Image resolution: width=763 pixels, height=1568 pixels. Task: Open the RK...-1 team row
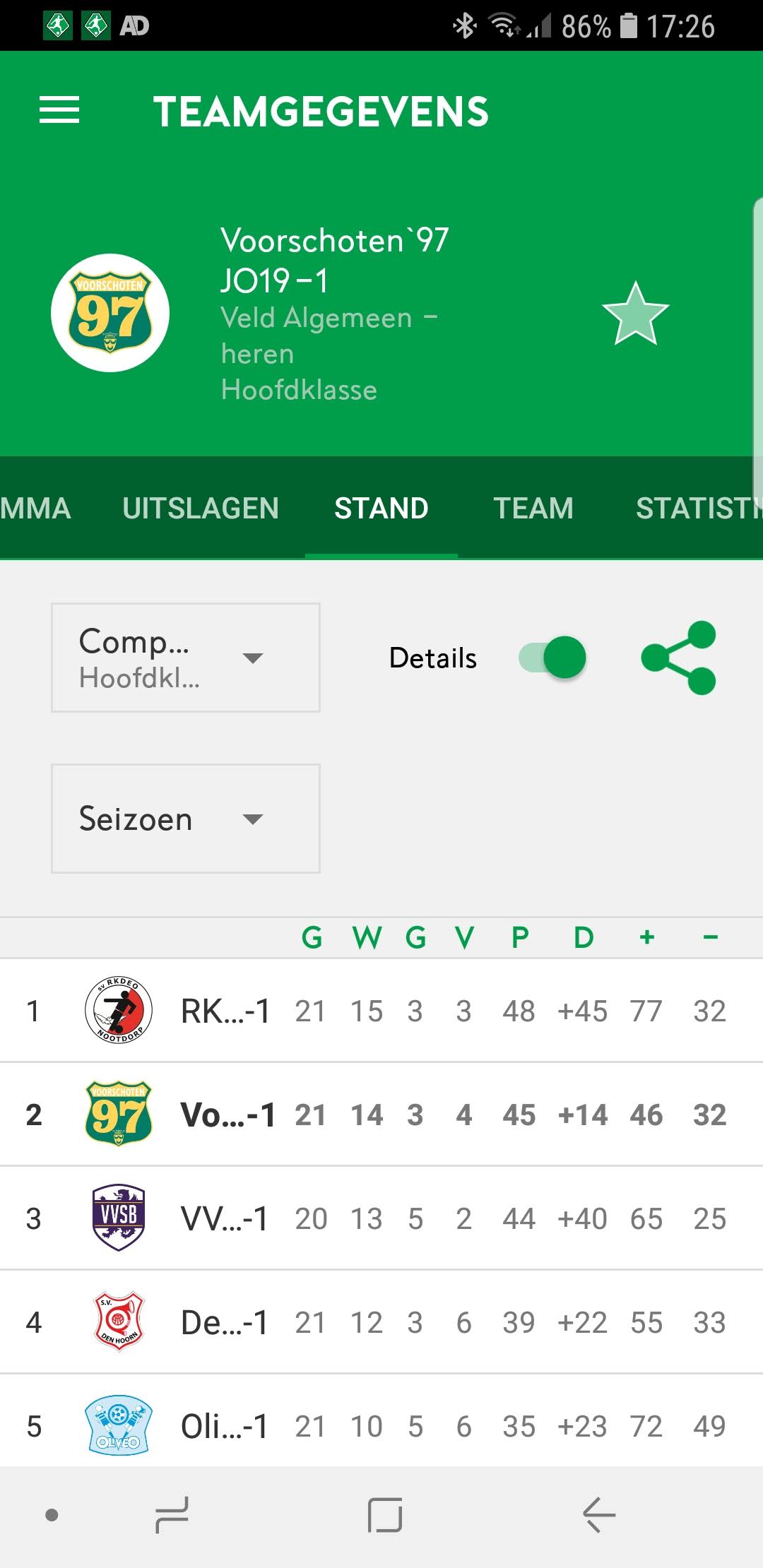tap(381, 1011)
